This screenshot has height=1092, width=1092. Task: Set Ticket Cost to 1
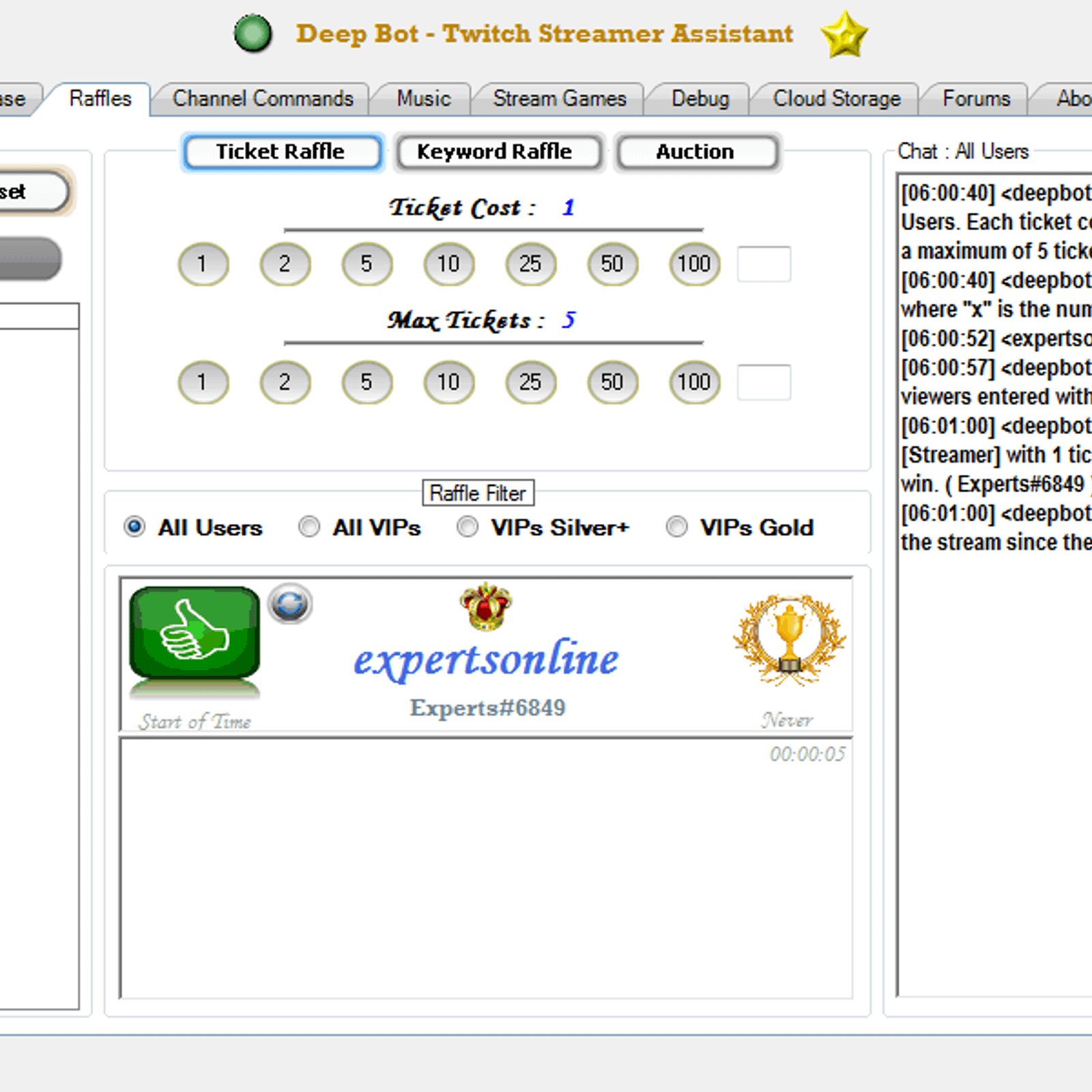[203, 264]
